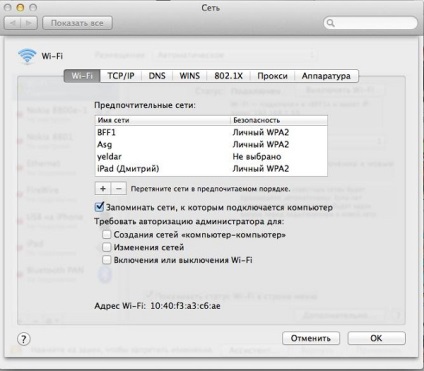Focus the search field in toolbar
Image resolution: width=424 pixels, height=371 pixels.
[370, 23]
